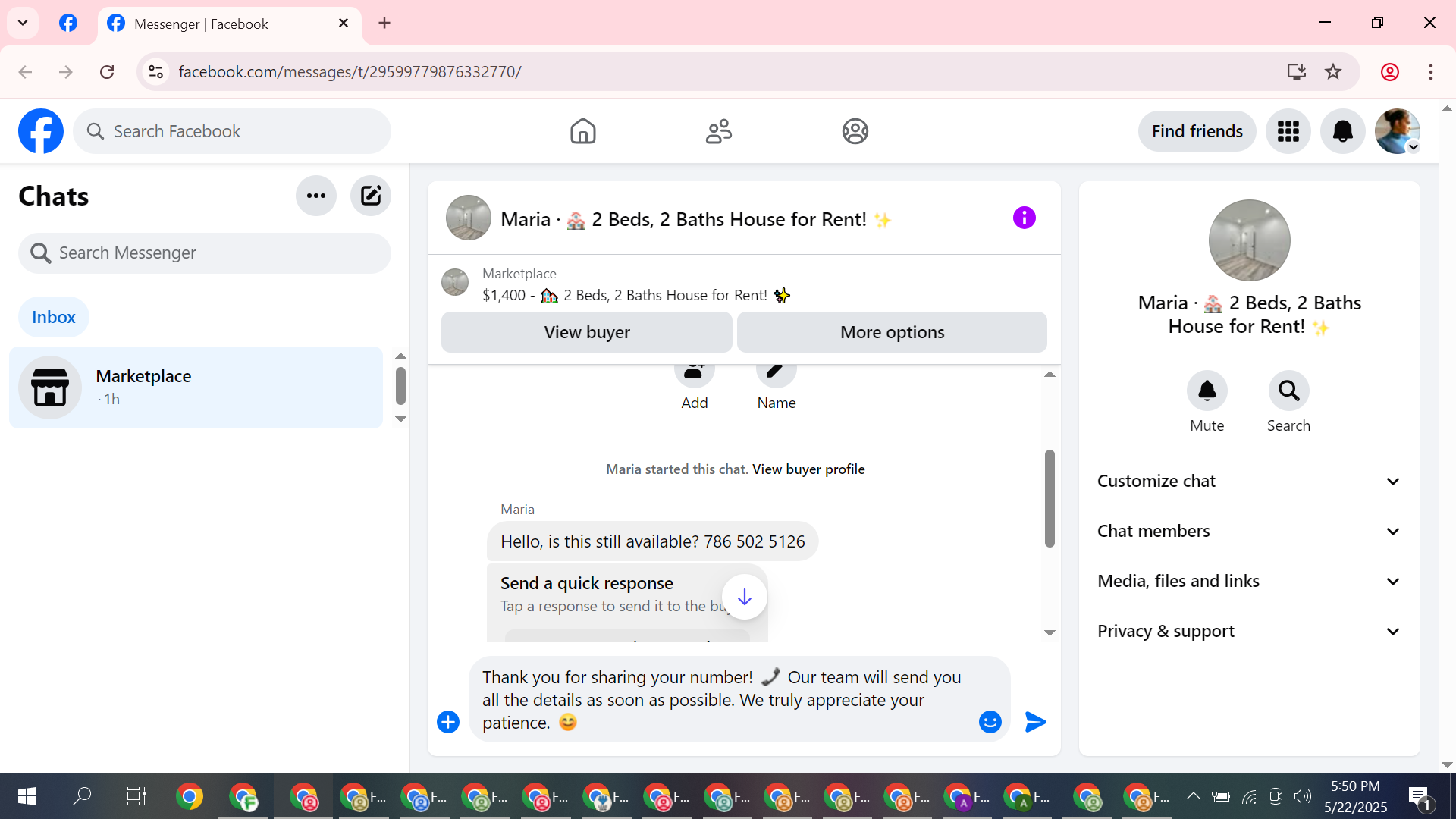Open a new browser tab
1456x819 pixels.
[384, 24]
